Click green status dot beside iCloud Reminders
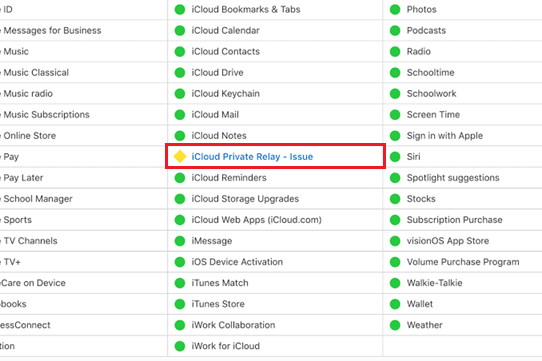Image resolution: width=542 pixels, height=361 pixels. (x=180, y=178)
